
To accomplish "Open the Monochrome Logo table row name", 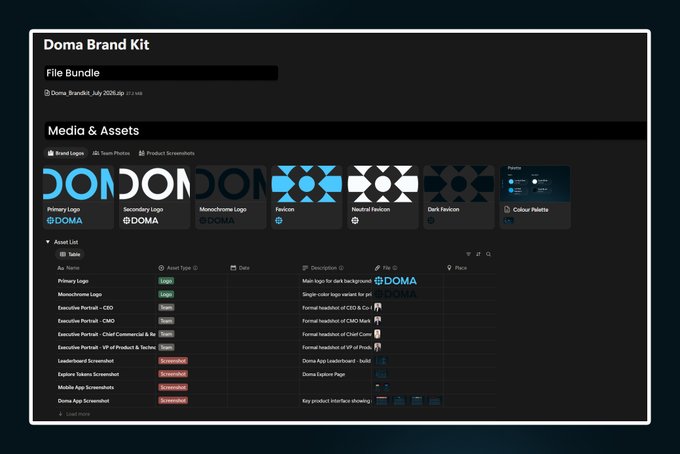I will (x=80, y=294).
